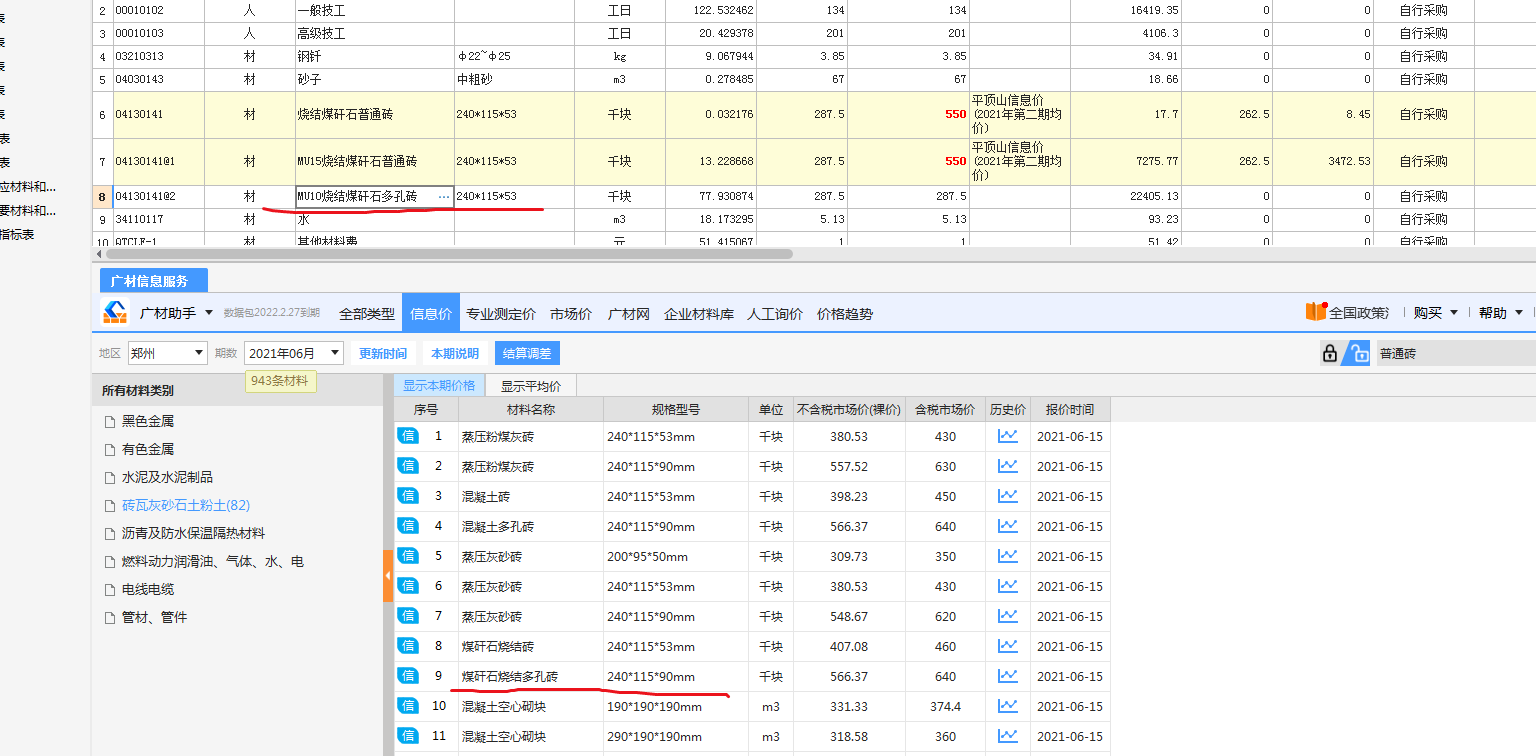Open the 价格趋势 tab

point(845,313)
